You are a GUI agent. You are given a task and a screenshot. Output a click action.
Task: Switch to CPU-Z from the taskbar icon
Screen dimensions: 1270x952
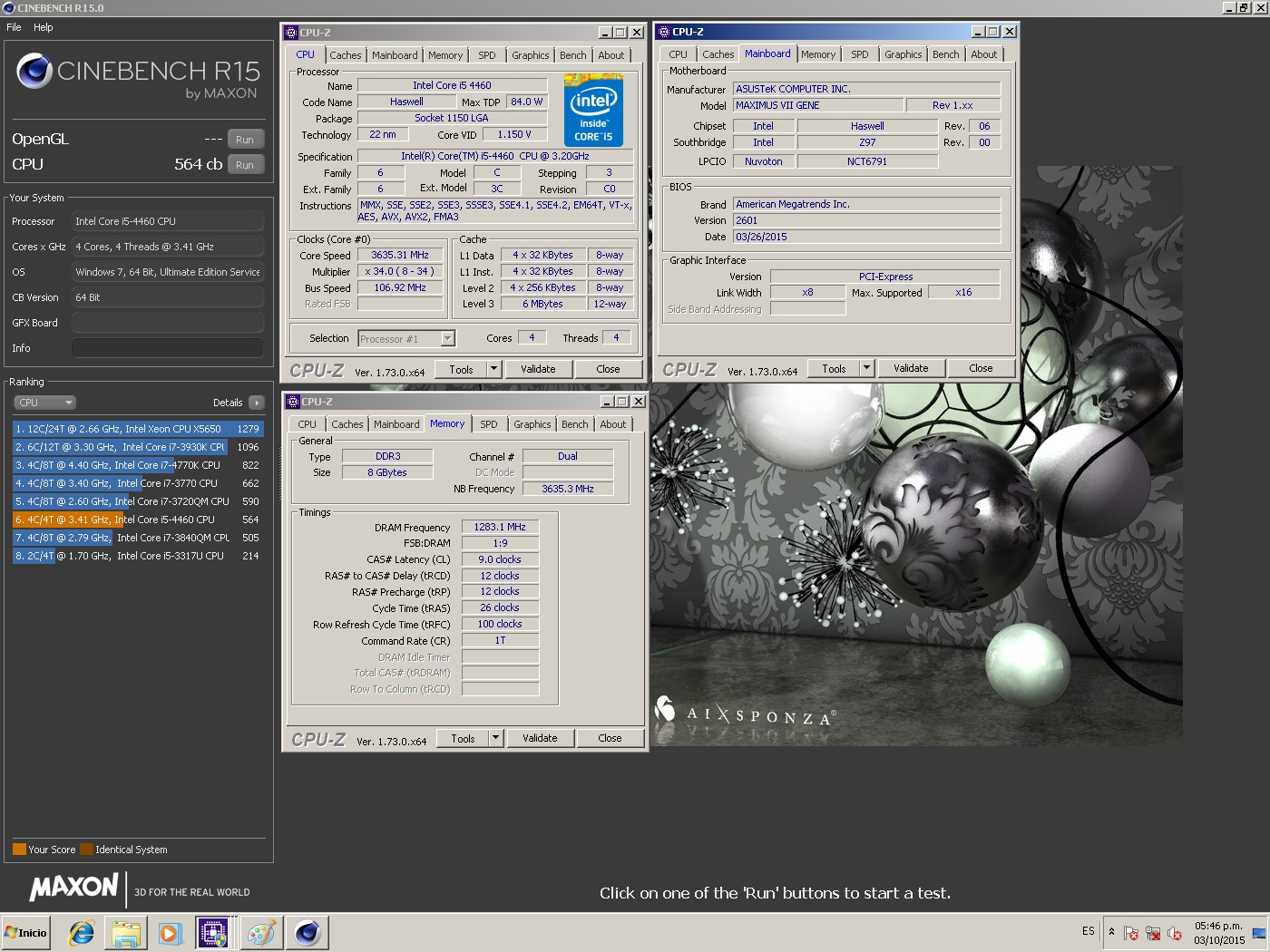click(x=213, y=932)
